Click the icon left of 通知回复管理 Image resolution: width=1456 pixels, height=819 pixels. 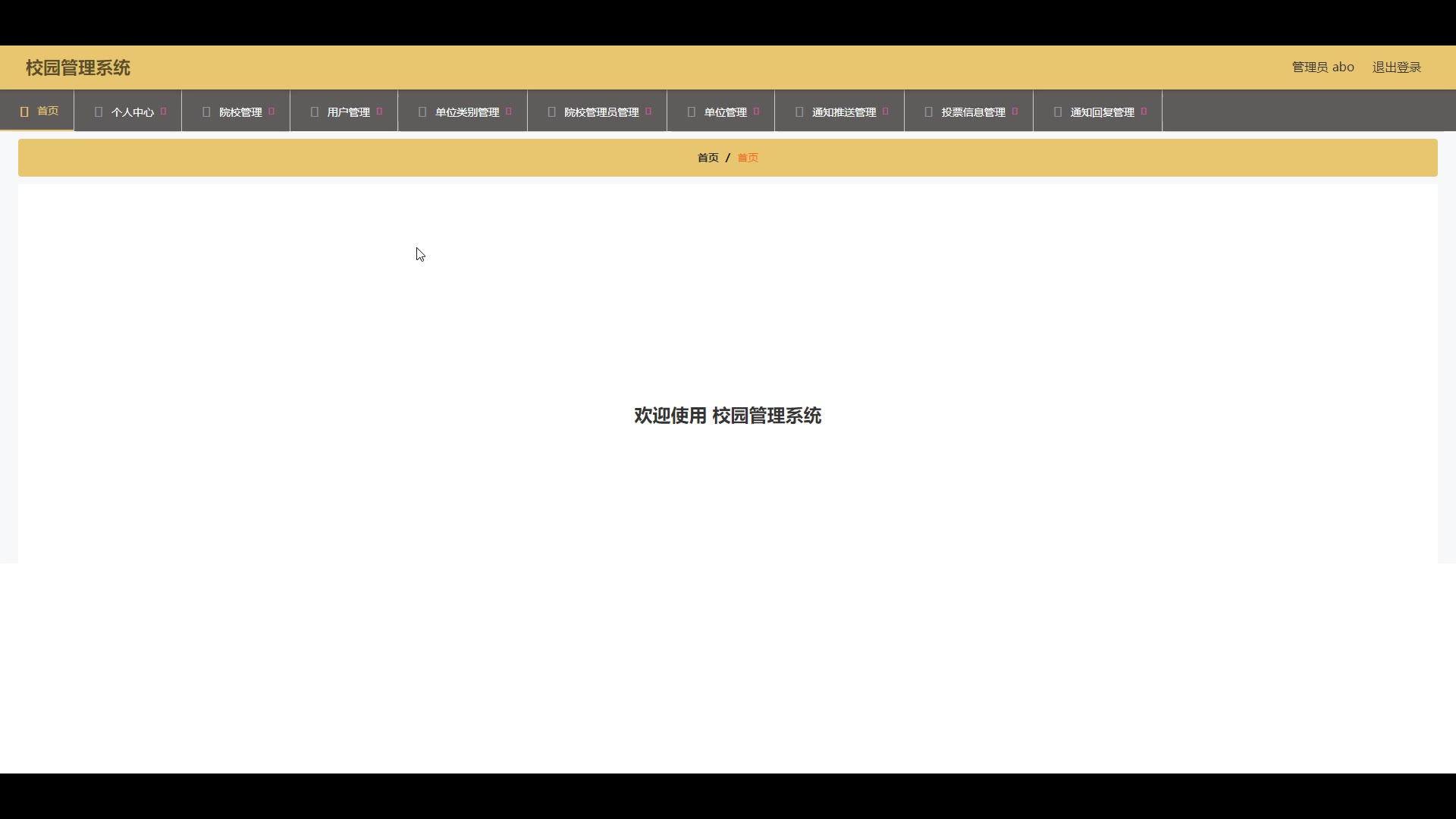(x=1058, y=111)
